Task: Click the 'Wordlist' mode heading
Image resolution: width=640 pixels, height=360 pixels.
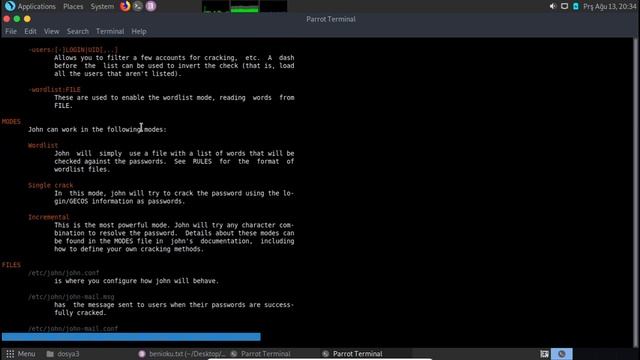Action: point(43,145)
